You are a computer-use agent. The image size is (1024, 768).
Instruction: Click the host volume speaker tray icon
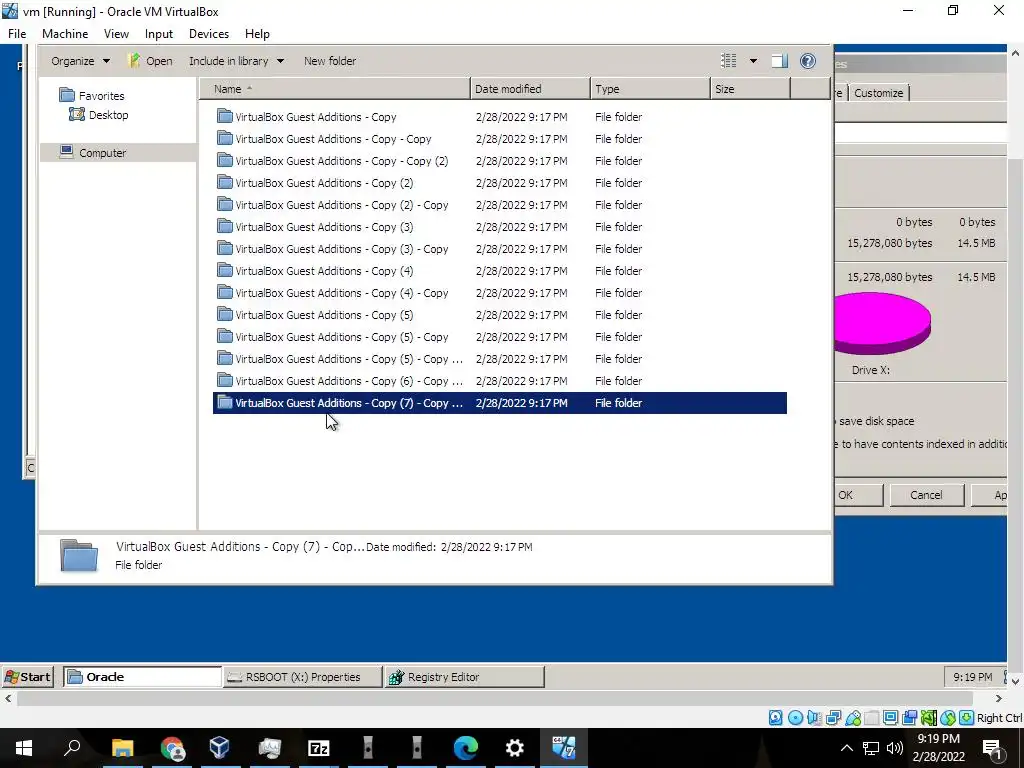coord(895,748)
